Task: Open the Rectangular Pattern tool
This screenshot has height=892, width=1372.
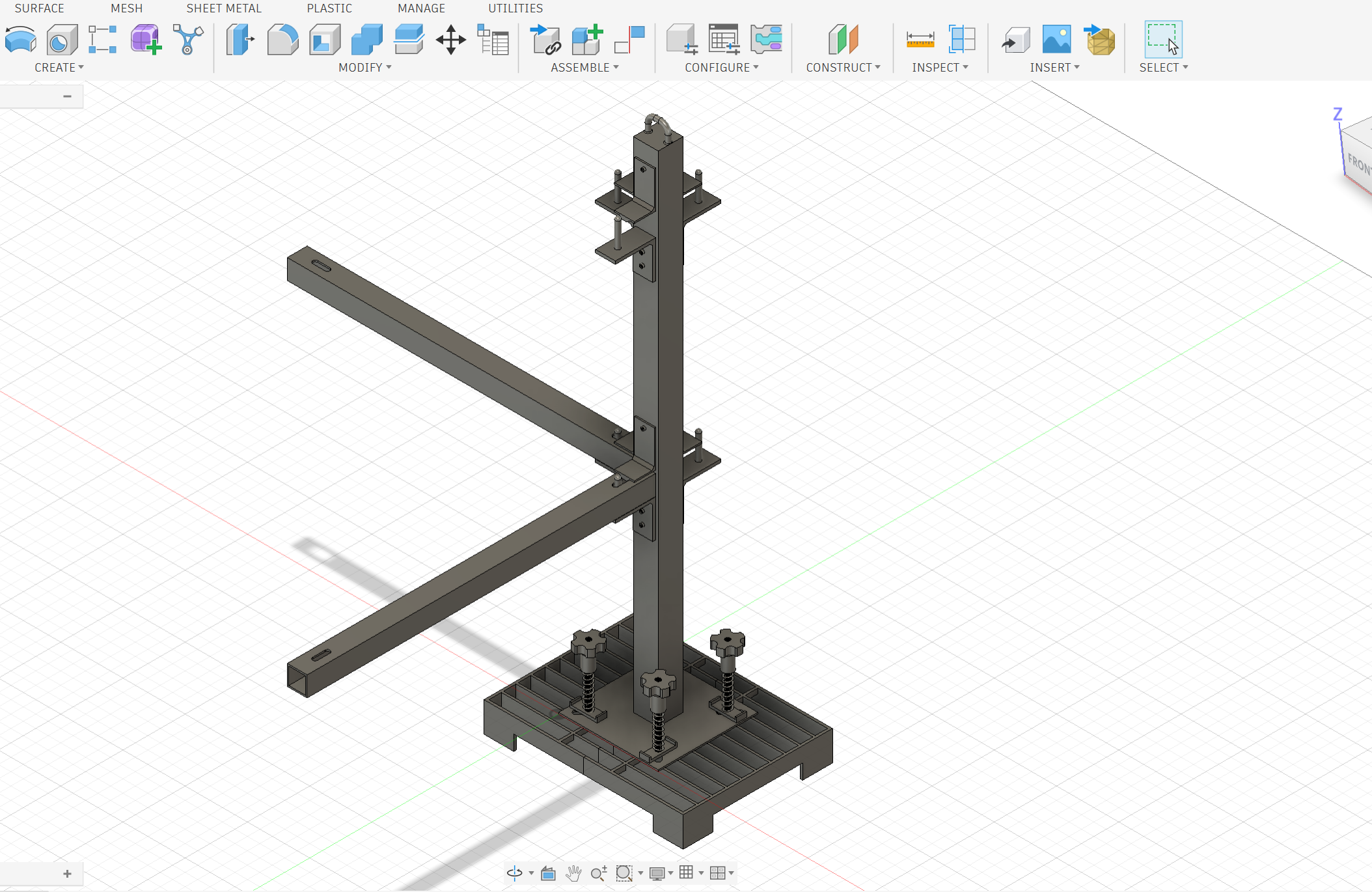Action: point(103,40)
